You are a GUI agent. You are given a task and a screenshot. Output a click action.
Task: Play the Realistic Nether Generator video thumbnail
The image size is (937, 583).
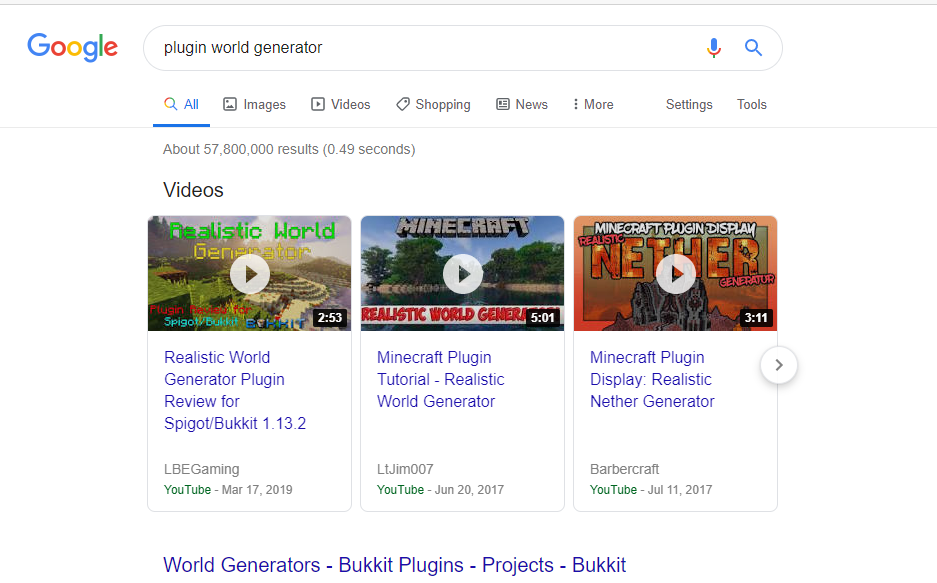tap(675, 273)
